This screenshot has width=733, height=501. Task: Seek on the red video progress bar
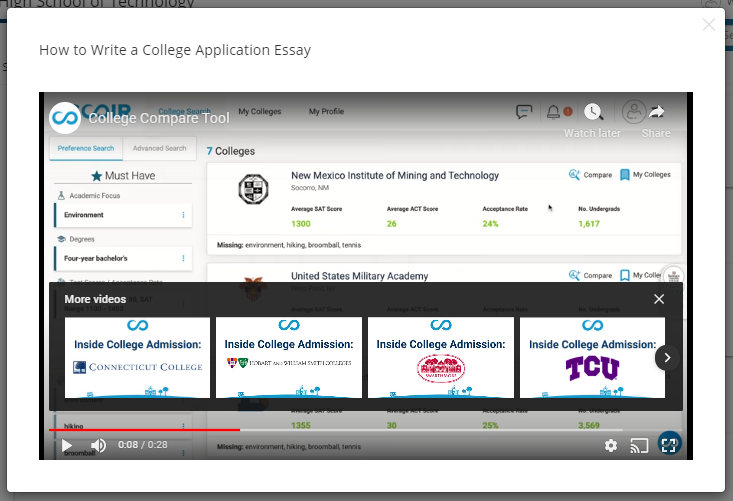(x=144, y=429)
